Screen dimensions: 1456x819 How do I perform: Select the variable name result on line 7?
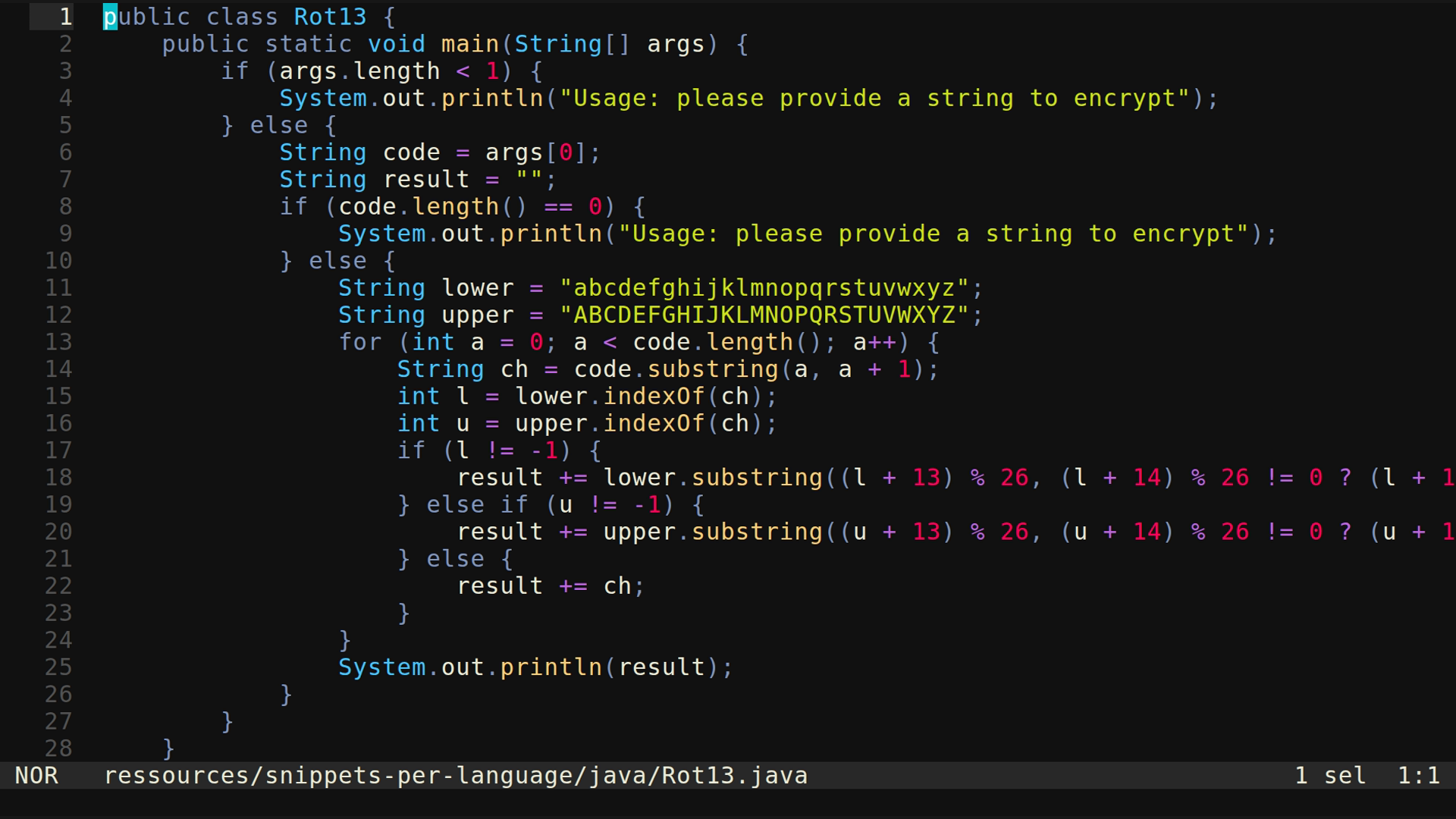point(425,179)
